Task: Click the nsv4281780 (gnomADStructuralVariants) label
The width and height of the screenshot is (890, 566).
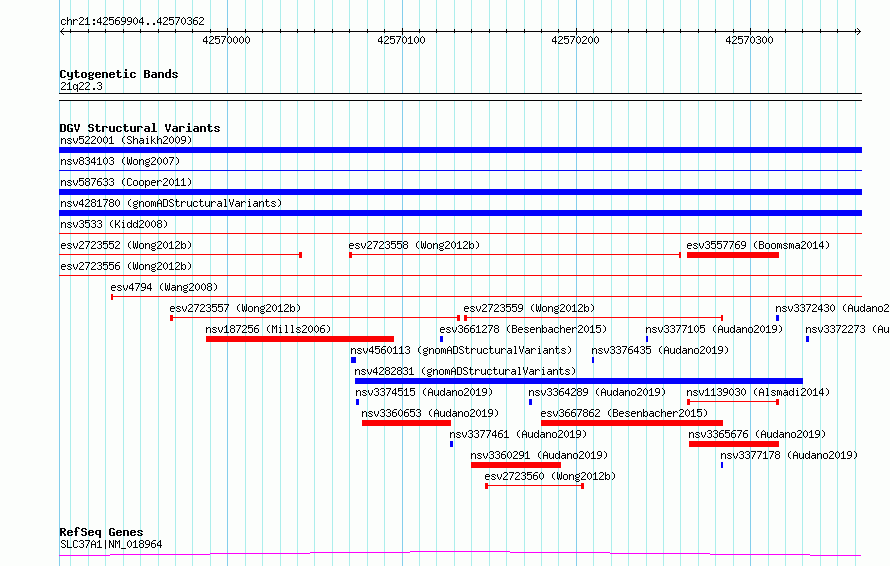Action: (171, 203)
